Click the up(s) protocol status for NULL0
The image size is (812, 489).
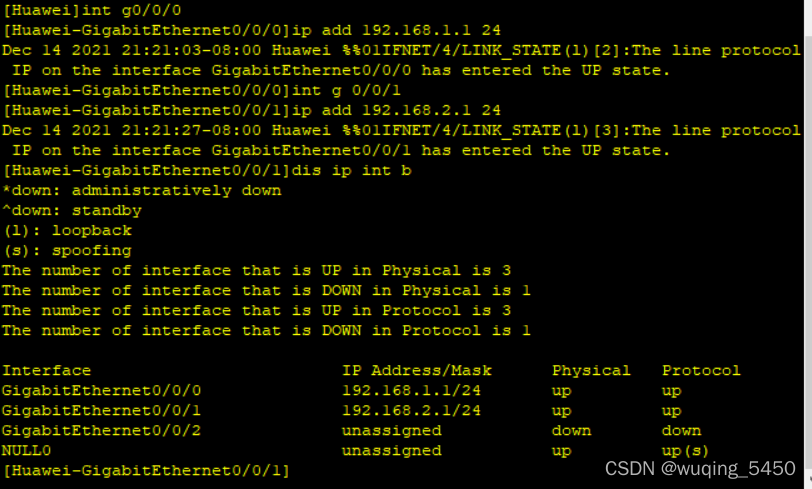[686, 450]
